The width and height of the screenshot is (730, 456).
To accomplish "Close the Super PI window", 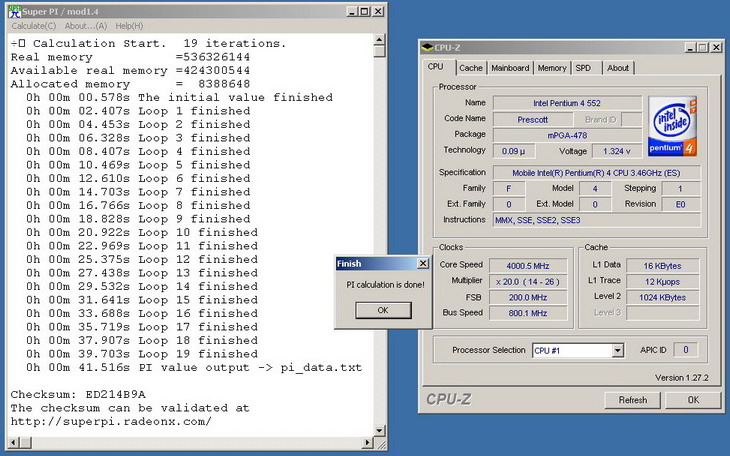I will [x=379, y=12].
